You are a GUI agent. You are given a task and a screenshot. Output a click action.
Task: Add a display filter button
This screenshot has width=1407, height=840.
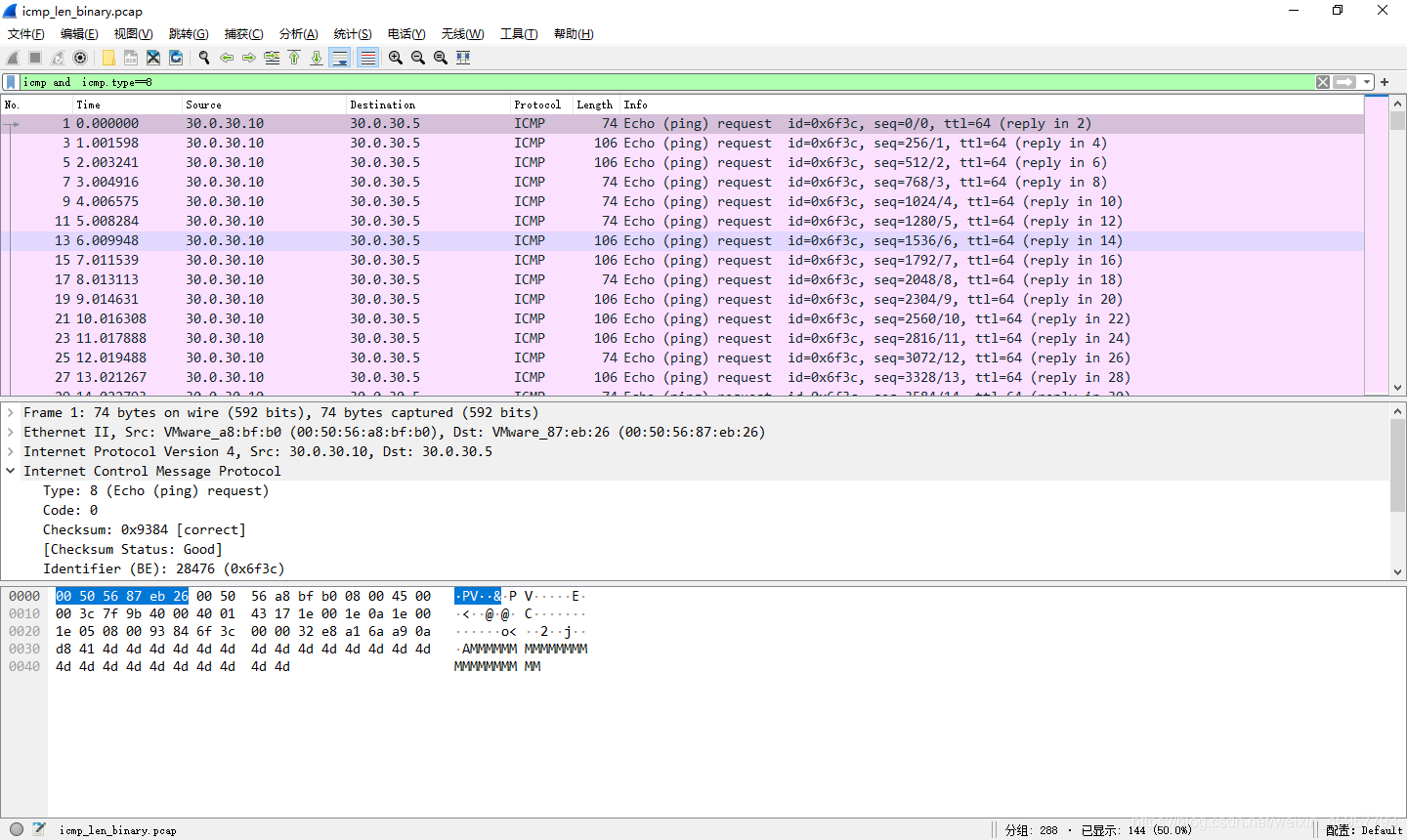coord(1385,82)
